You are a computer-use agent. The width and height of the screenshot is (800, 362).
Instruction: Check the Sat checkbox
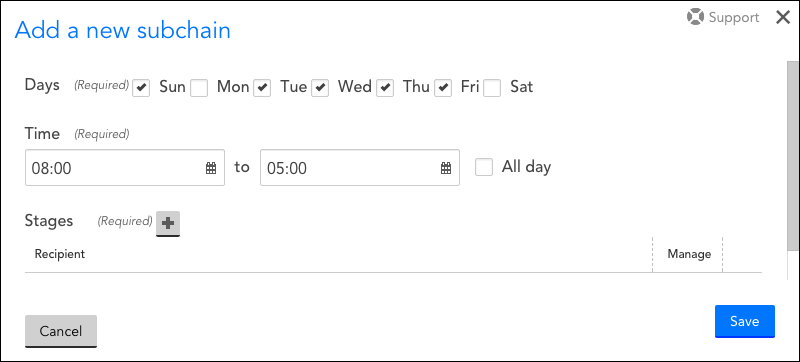[x=492, y=88]
